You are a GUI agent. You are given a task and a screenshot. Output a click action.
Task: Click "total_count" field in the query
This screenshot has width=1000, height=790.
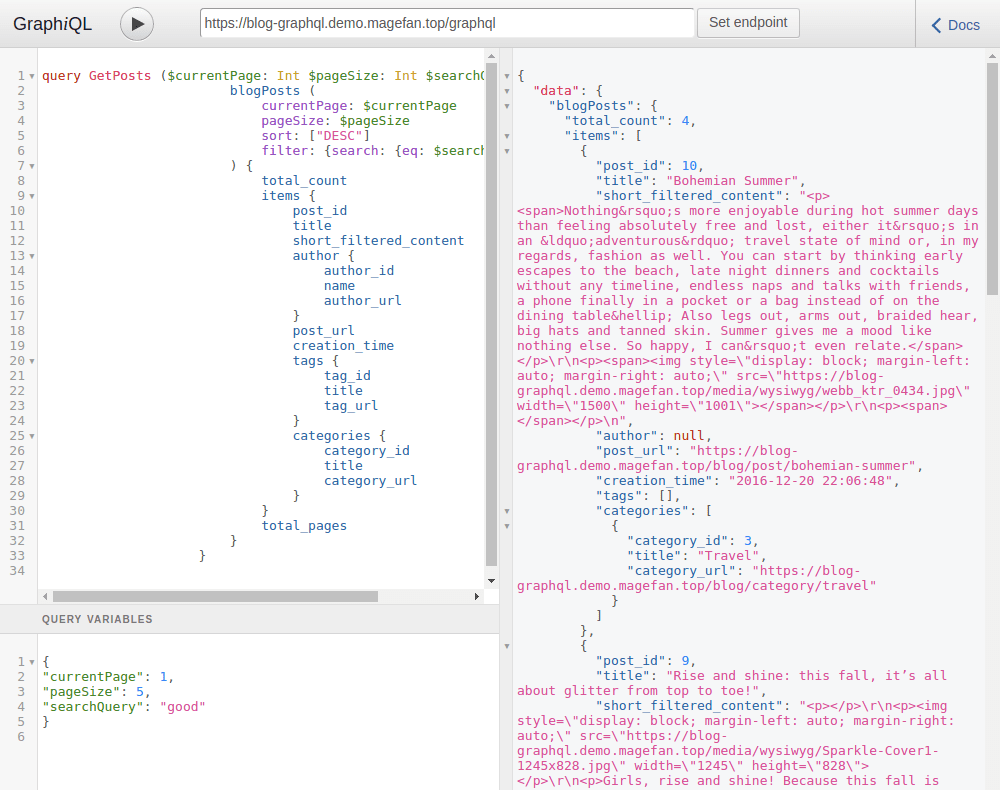click(x=304, y=181)
